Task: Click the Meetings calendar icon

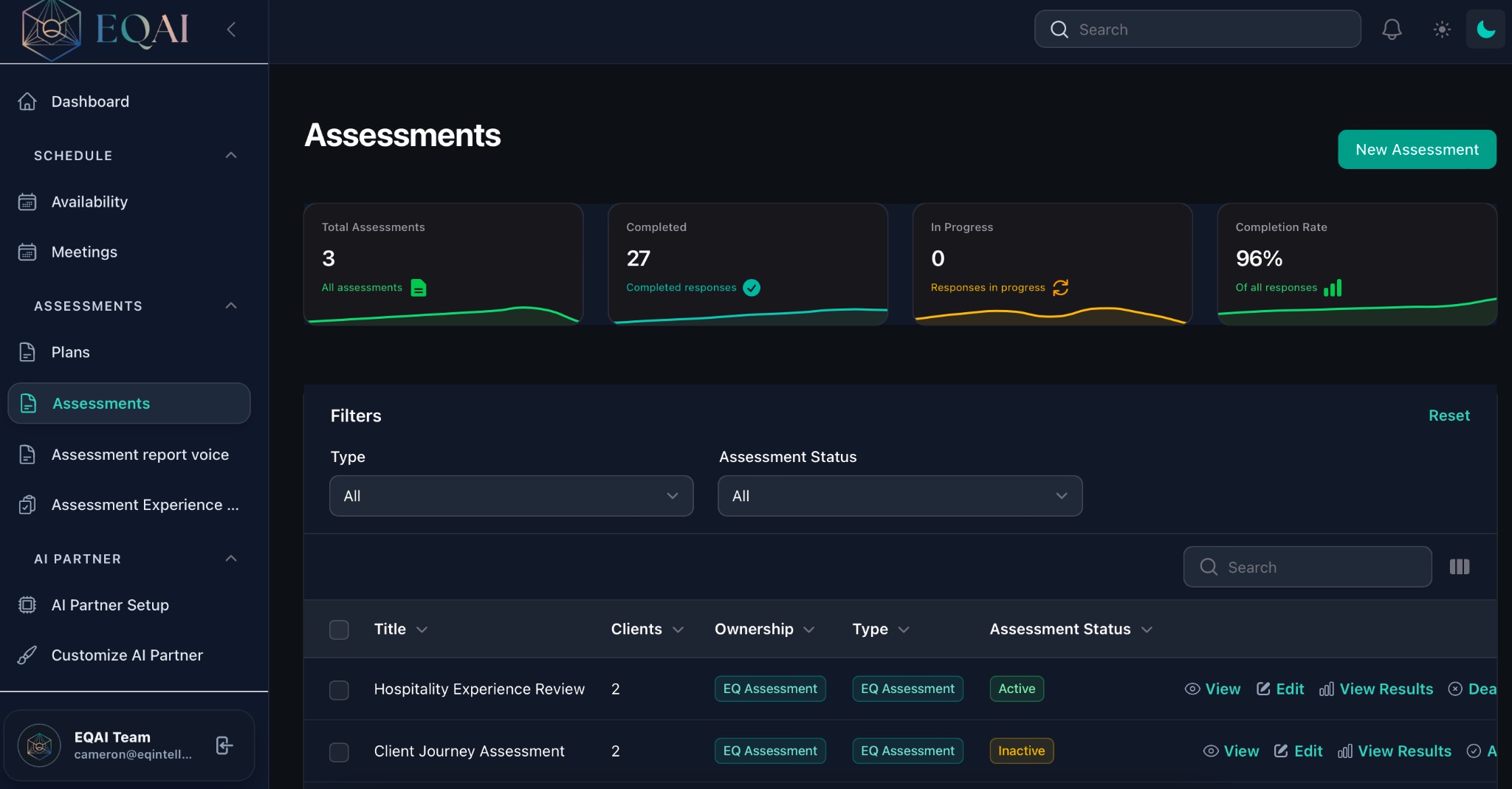Action: tap(27, 252)
